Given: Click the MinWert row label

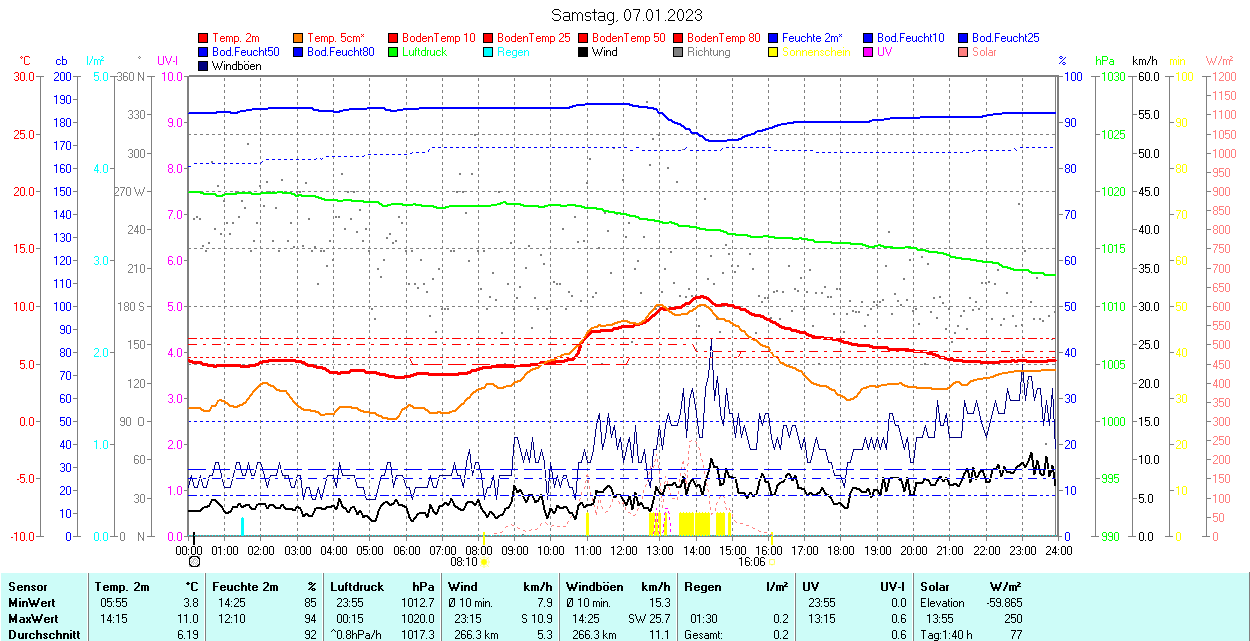Looking at the screenshot, I should [x=32, y=602].
